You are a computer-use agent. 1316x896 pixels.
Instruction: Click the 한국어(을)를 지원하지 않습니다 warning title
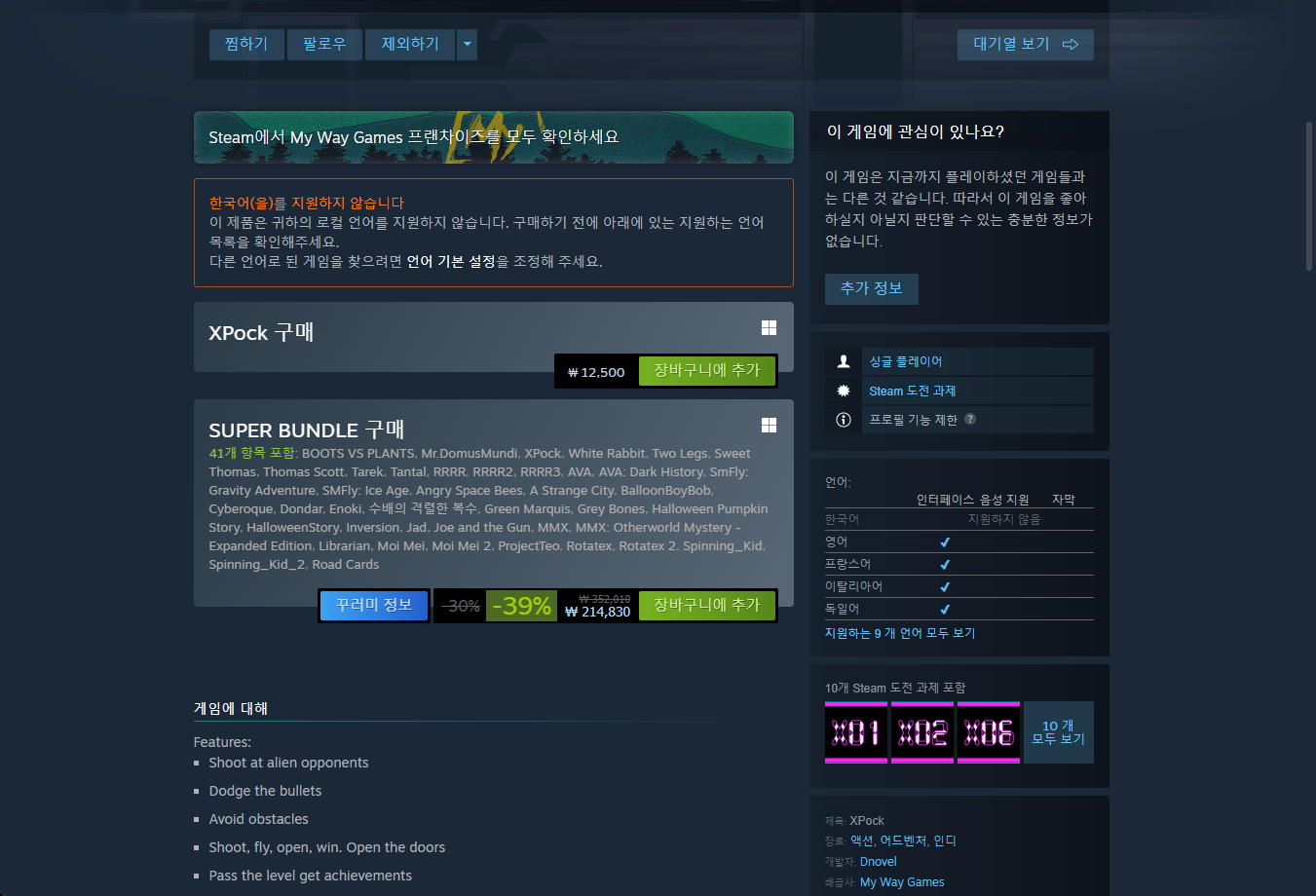(307, 203)
